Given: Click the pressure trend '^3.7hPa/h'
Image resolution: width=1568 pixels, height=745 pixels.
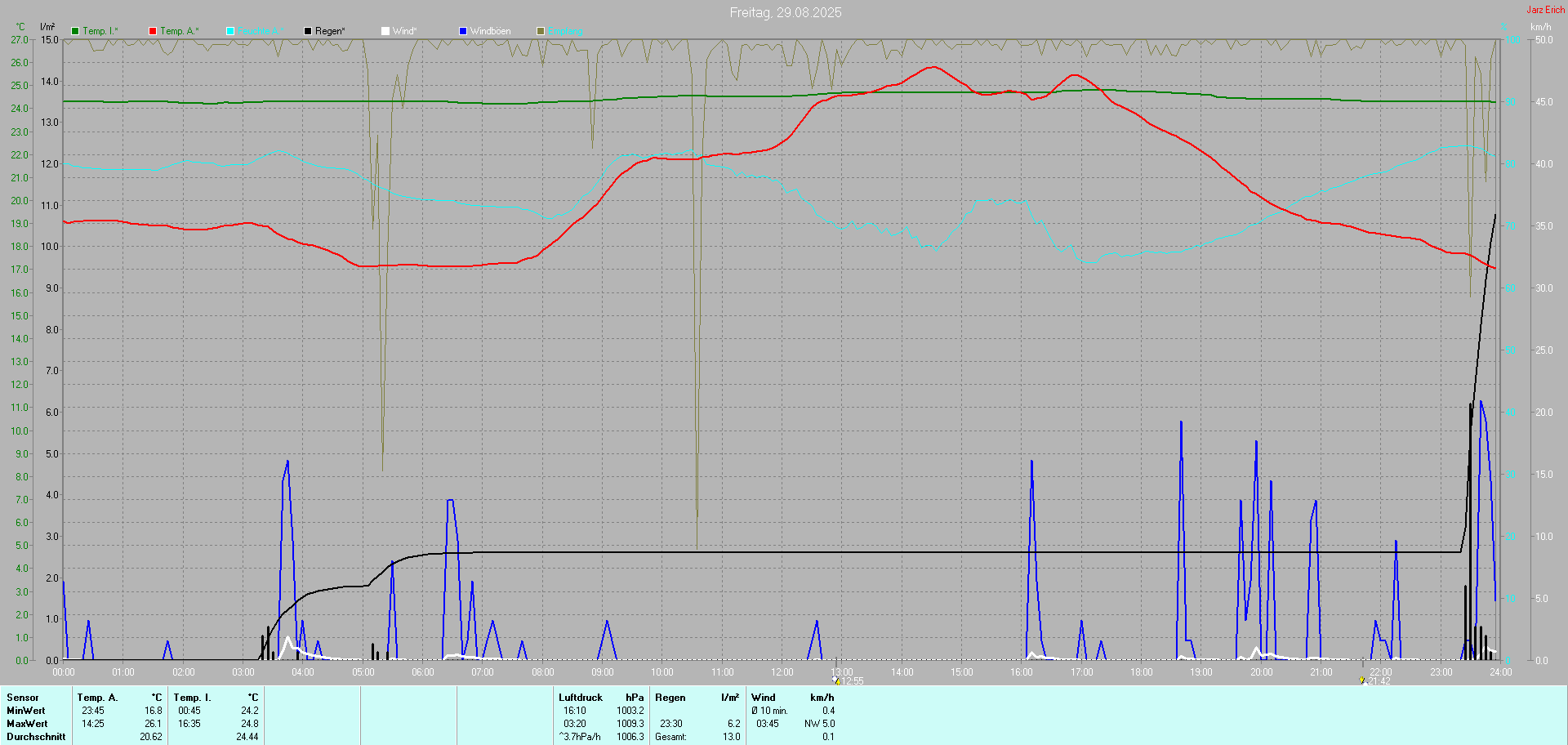Looking at the screenshot, I should 580,737.
